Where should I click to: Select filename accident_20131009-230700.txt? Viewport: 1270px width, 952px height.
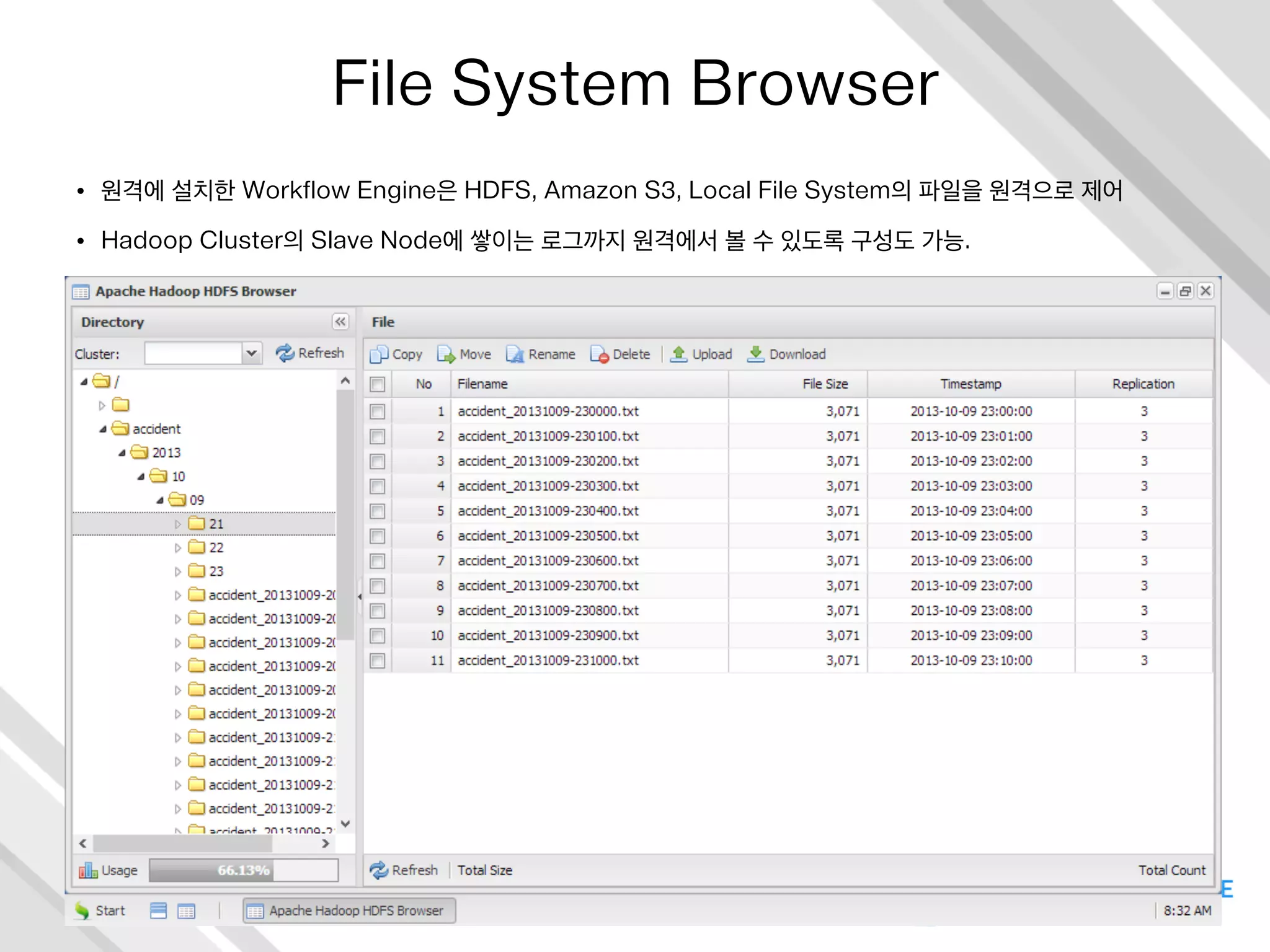(x=548, y=586)
